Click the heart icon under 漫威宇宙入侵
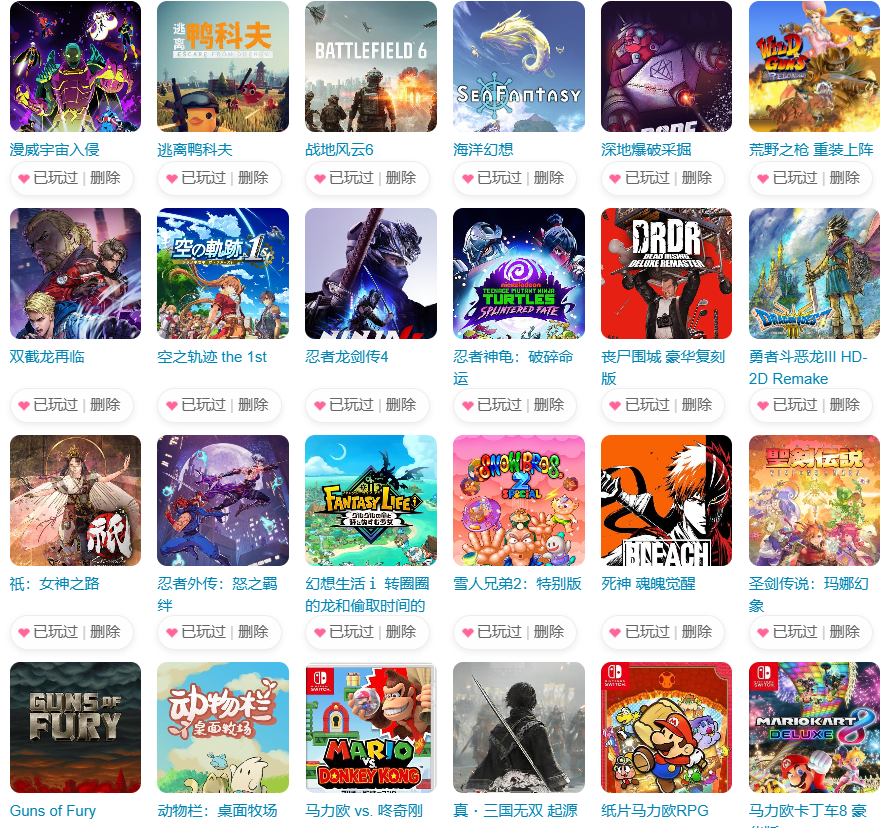890x828 pixels. tap(24, 179)
